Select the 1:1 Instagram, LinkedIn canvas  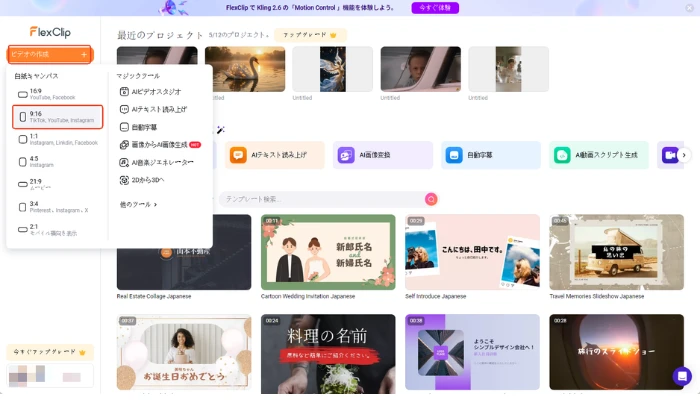[x=57, y=139]
